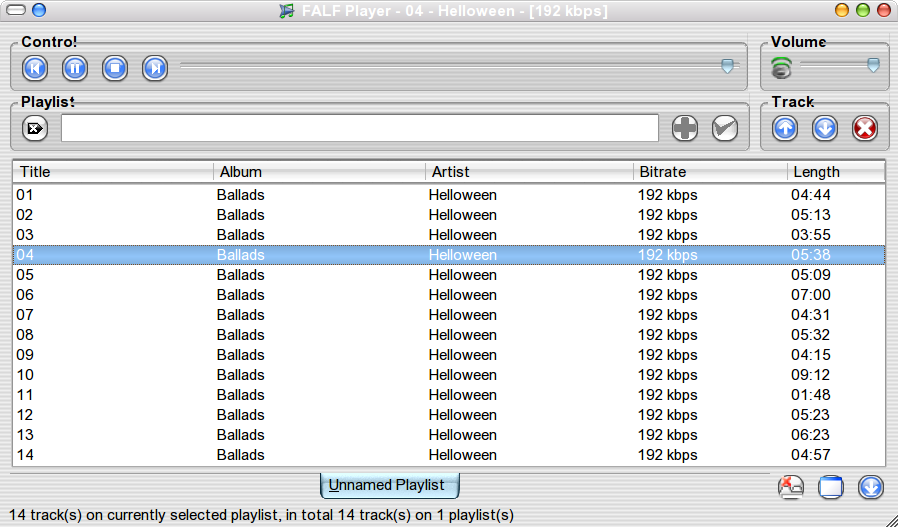Screen dimensions: 898x527
Task: Click the remove playlist icon at bottom
Action: point(791,487)
